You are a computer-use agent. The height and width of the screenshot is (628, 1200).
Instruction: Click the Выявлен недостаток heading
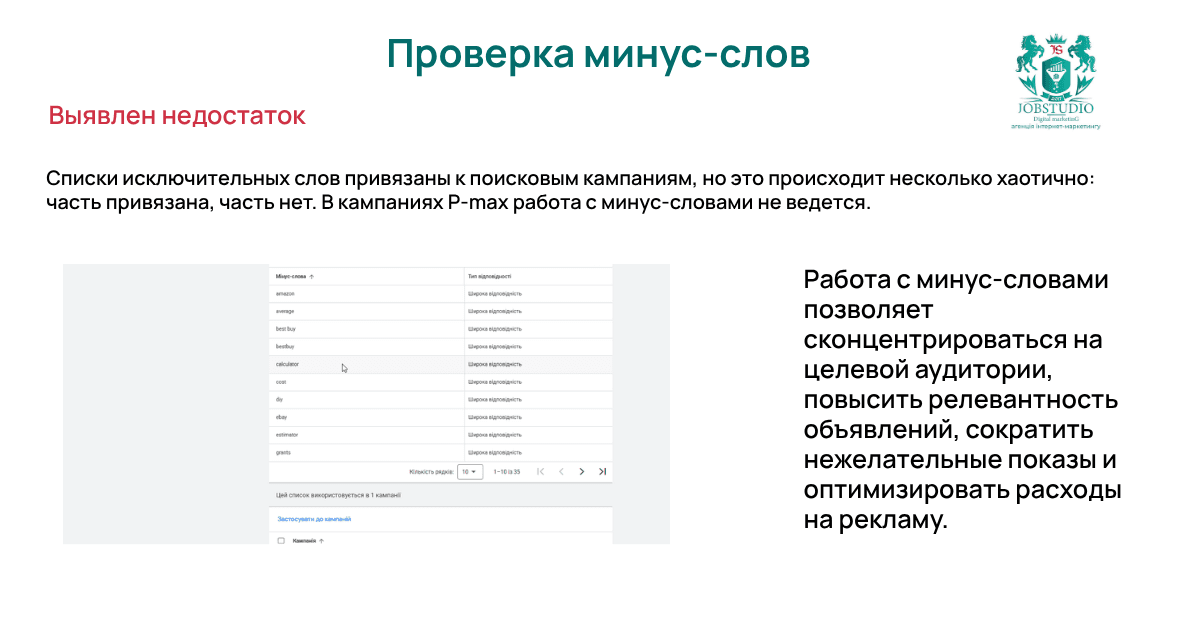(177, 116)
